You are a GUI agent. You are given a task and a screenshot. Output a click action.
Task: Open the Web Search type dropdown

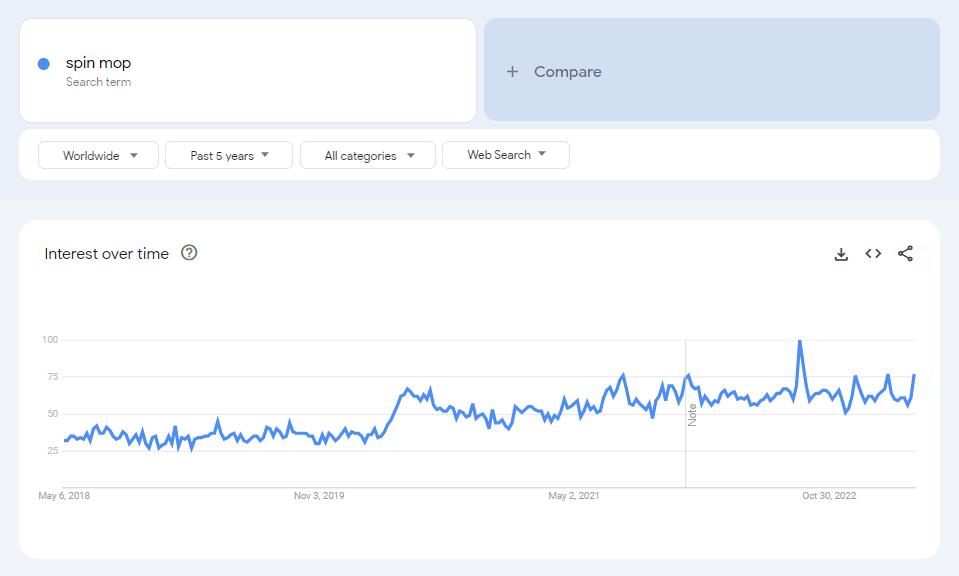tap(505, 155)
